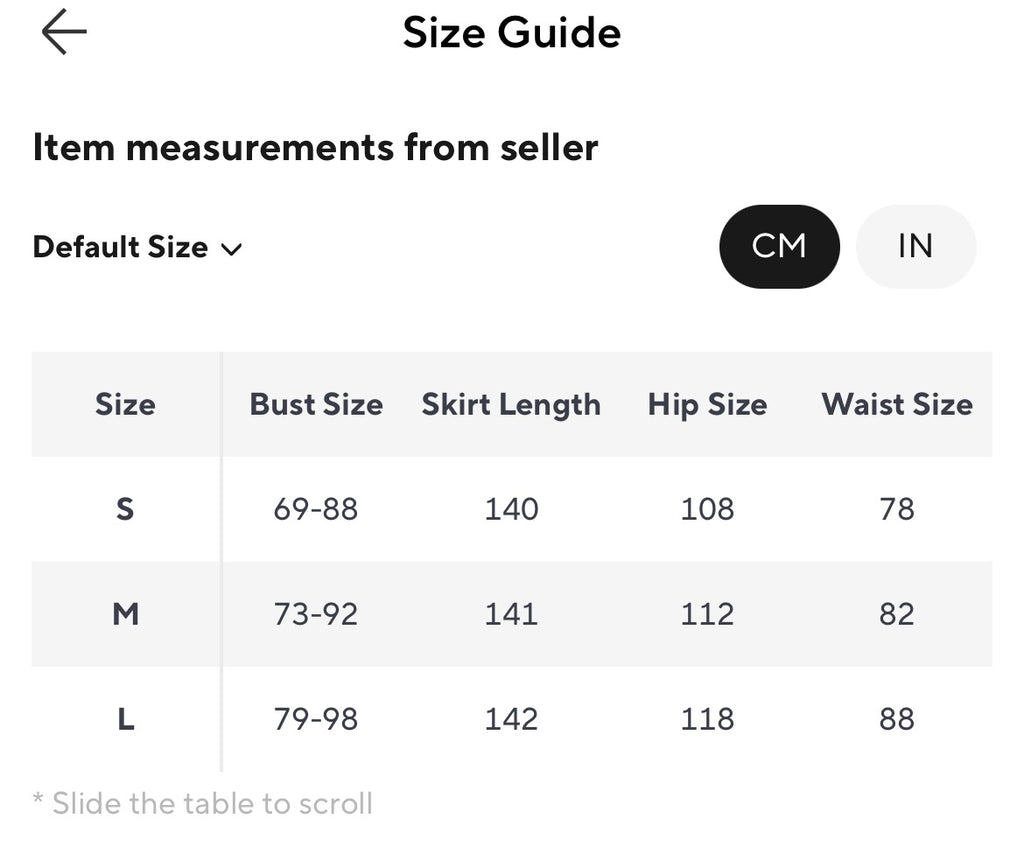Select the L size row label
This screenshot has height=854, width=1024.
(125, 719)
